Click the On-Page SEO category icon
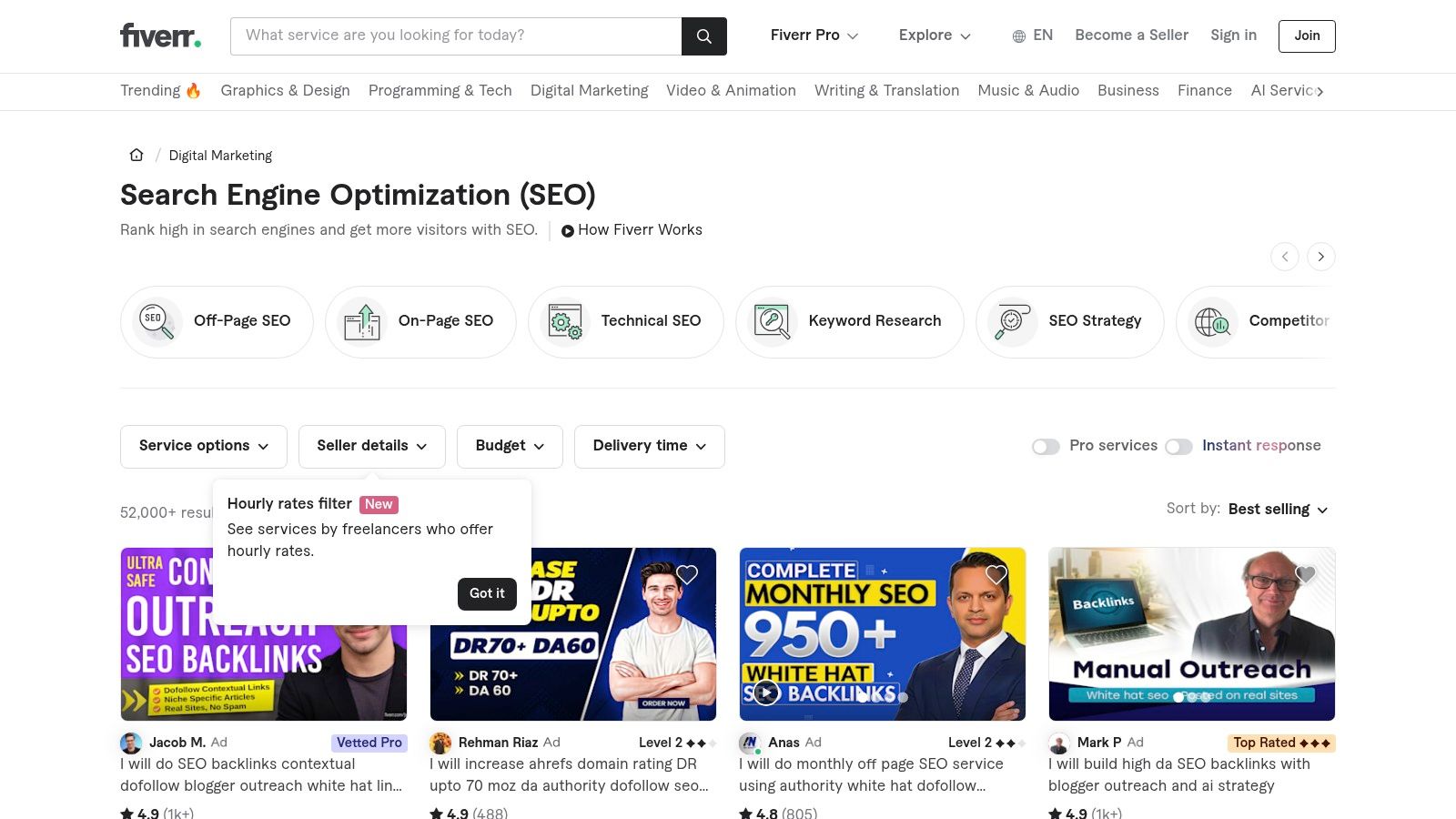Image resolution: width=1456 pixels, height=819 pixels. 361,321
